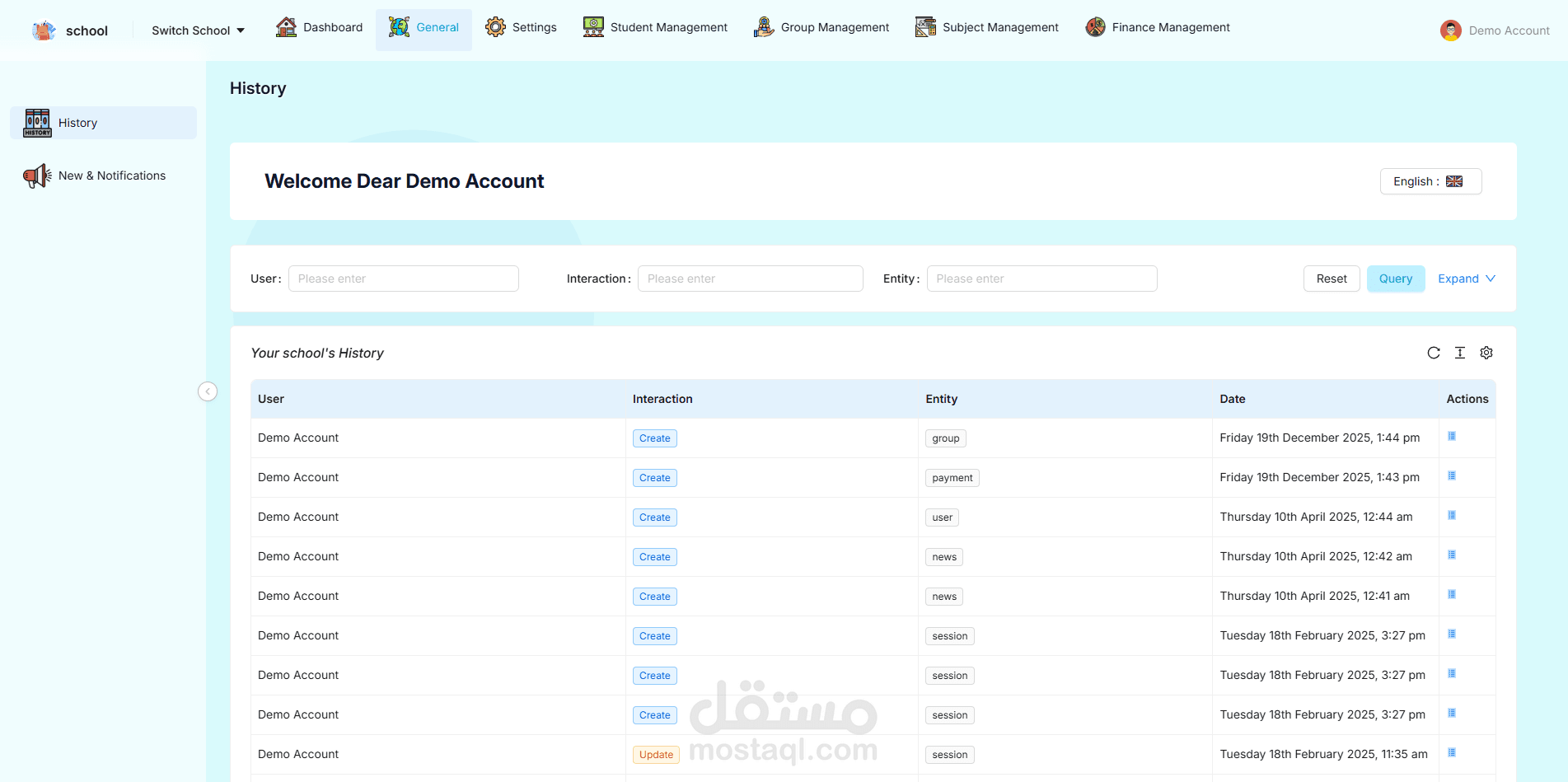Open Group Management menu
Screen dimensions: 1568x782
coord(821,27)
